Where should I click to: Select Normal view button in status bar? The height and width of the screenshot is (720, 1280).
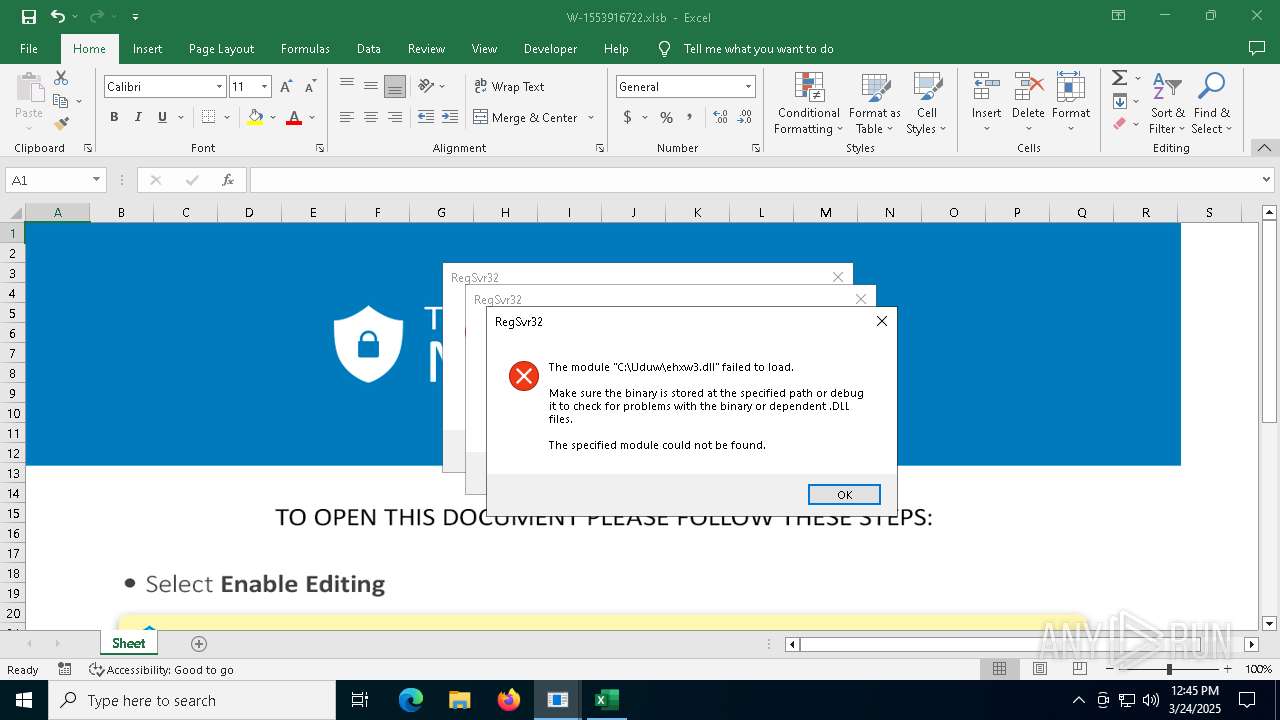999,669
